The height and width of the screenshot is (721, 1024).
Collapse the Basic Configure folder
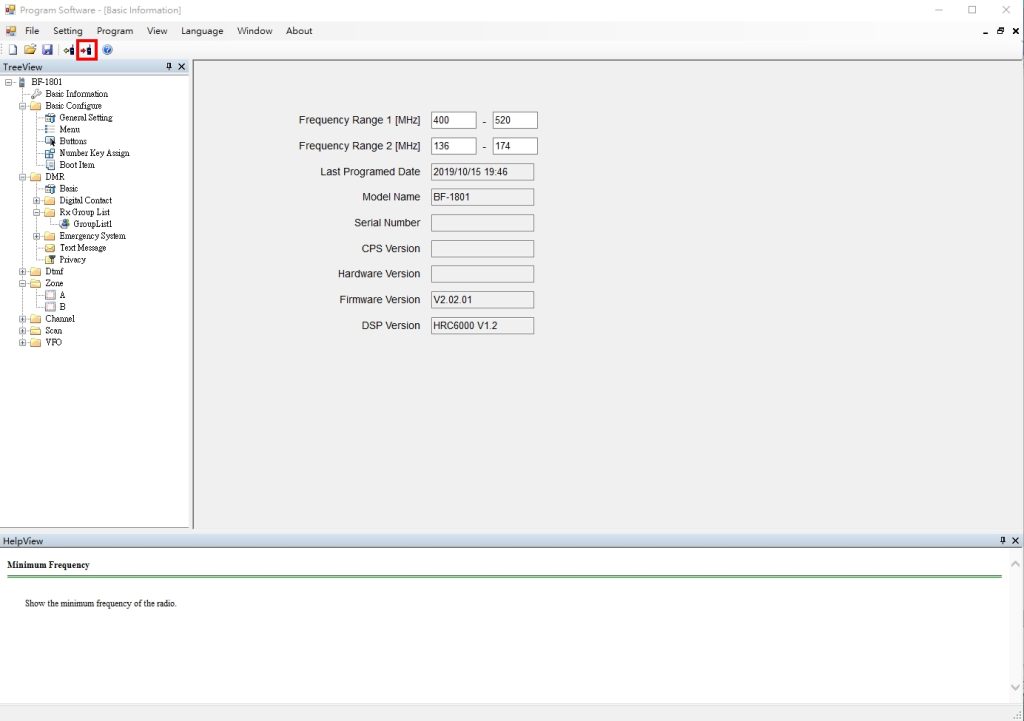click(23, 106)
